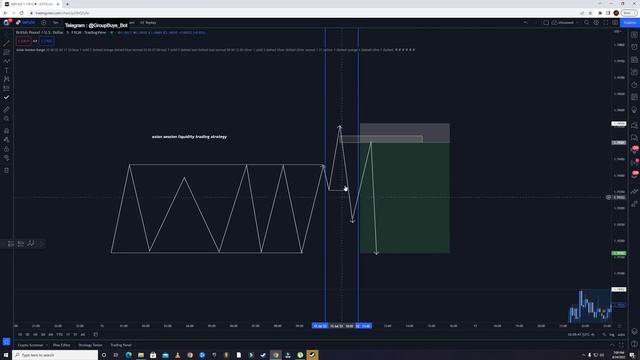
Task: Open the calendar panel in right sidebar
Action: coord(634,97)
